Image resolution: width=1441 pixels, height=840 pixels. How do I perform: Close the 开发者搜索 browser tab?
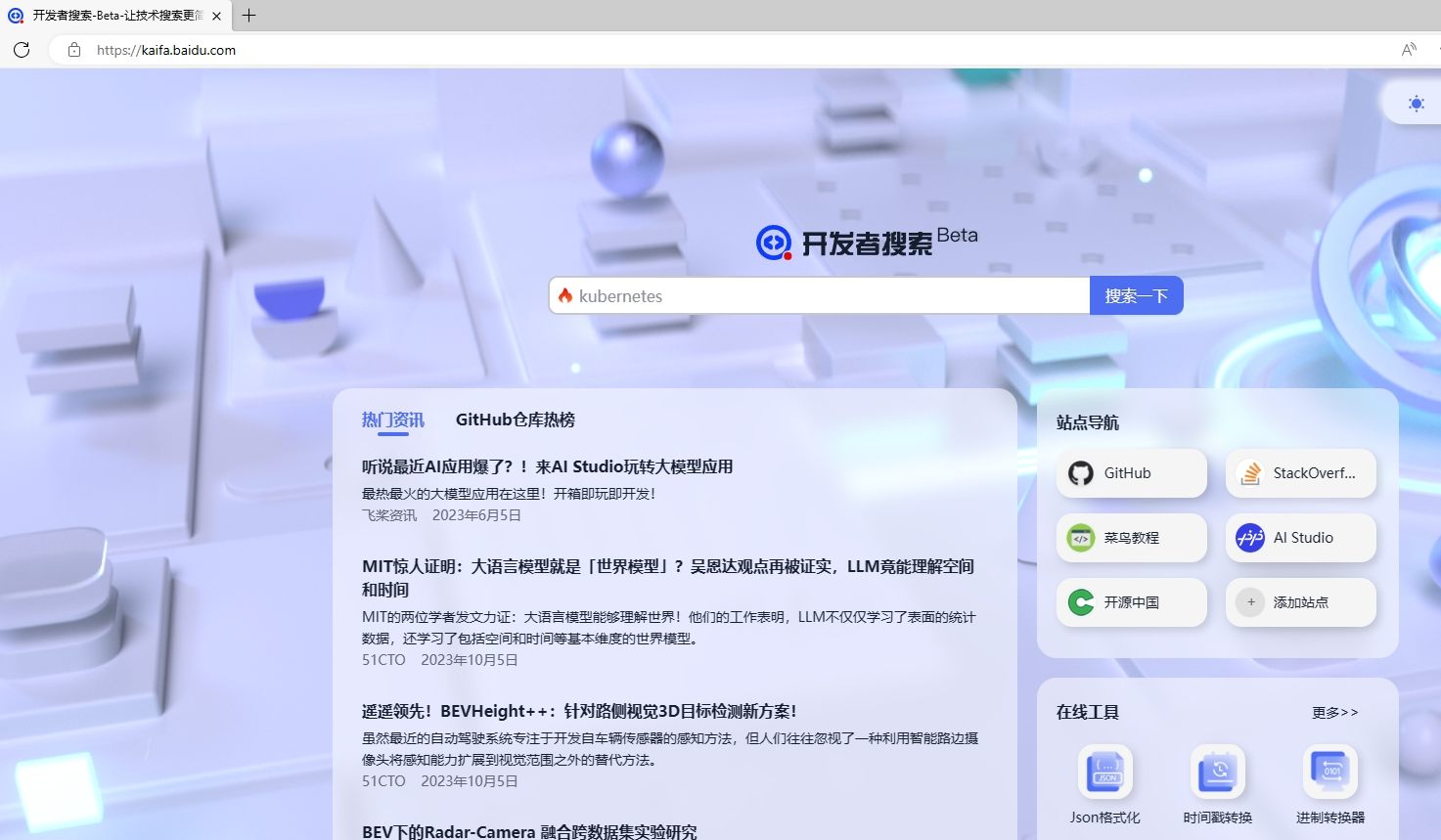[216, 16]
